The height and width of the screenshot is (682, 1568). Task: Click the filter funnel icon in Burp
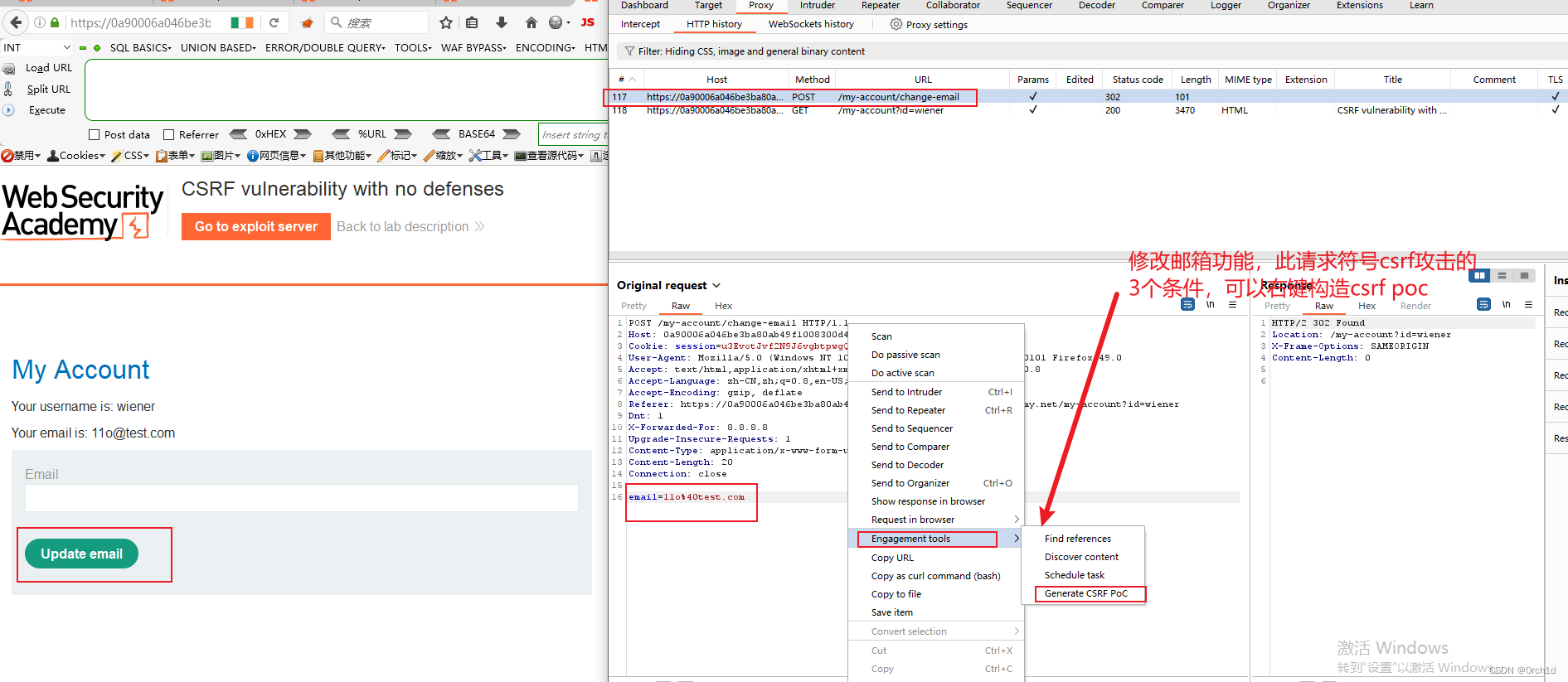629,51
